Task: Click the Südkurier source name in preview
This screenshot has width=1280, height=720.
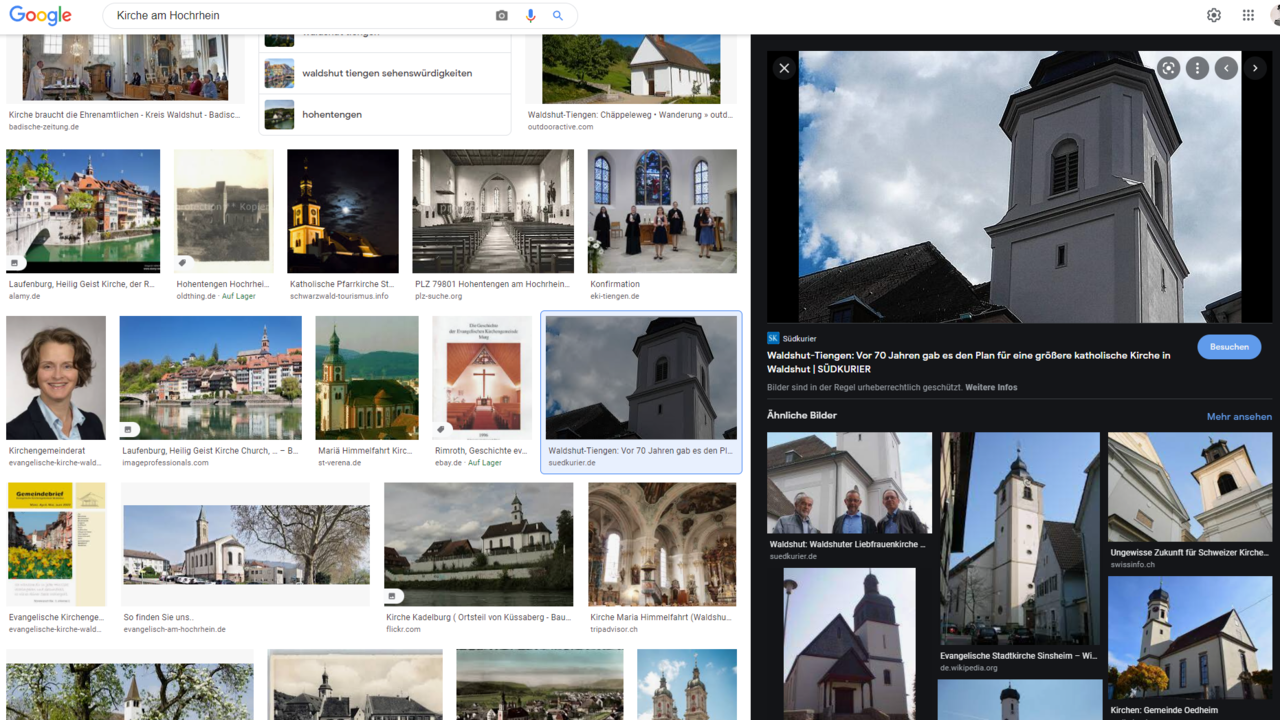Action: coord(799,339)
